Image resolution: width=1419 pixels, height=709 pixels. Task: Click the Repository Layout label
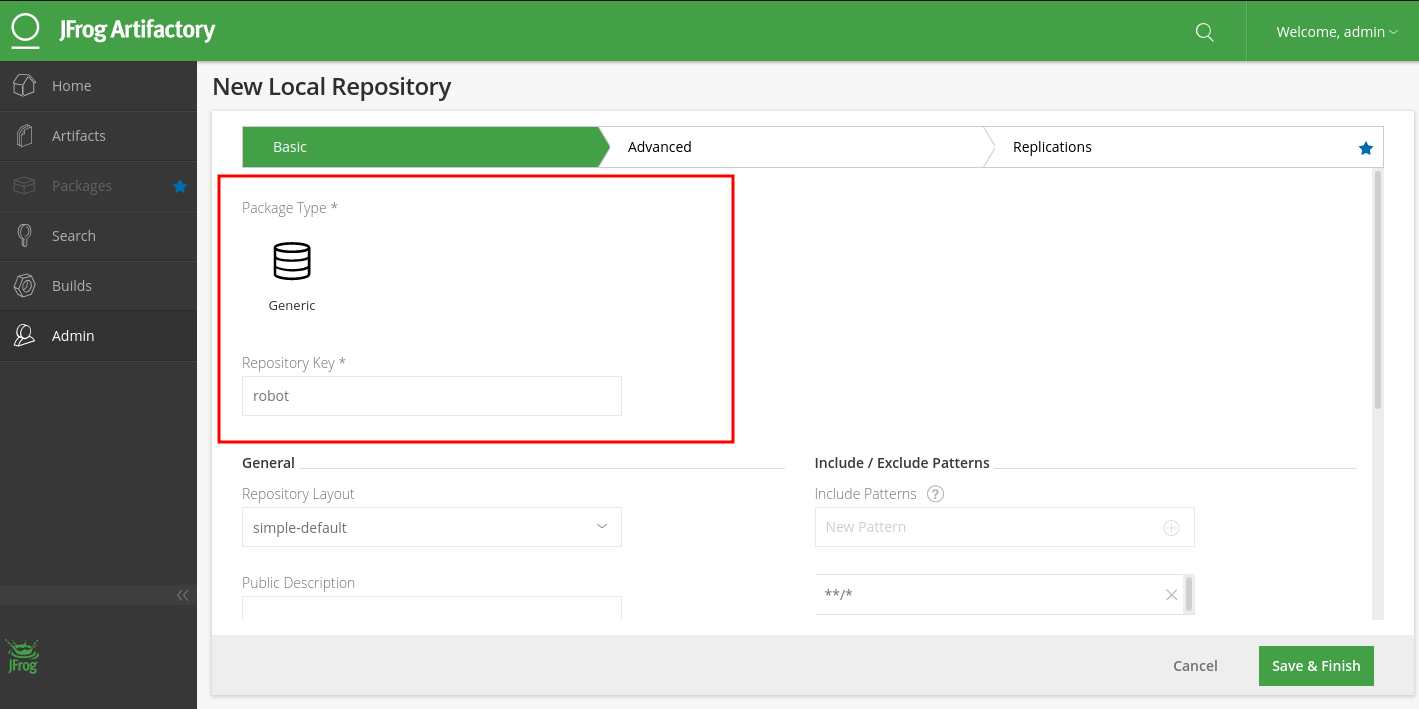pos(298,494)
